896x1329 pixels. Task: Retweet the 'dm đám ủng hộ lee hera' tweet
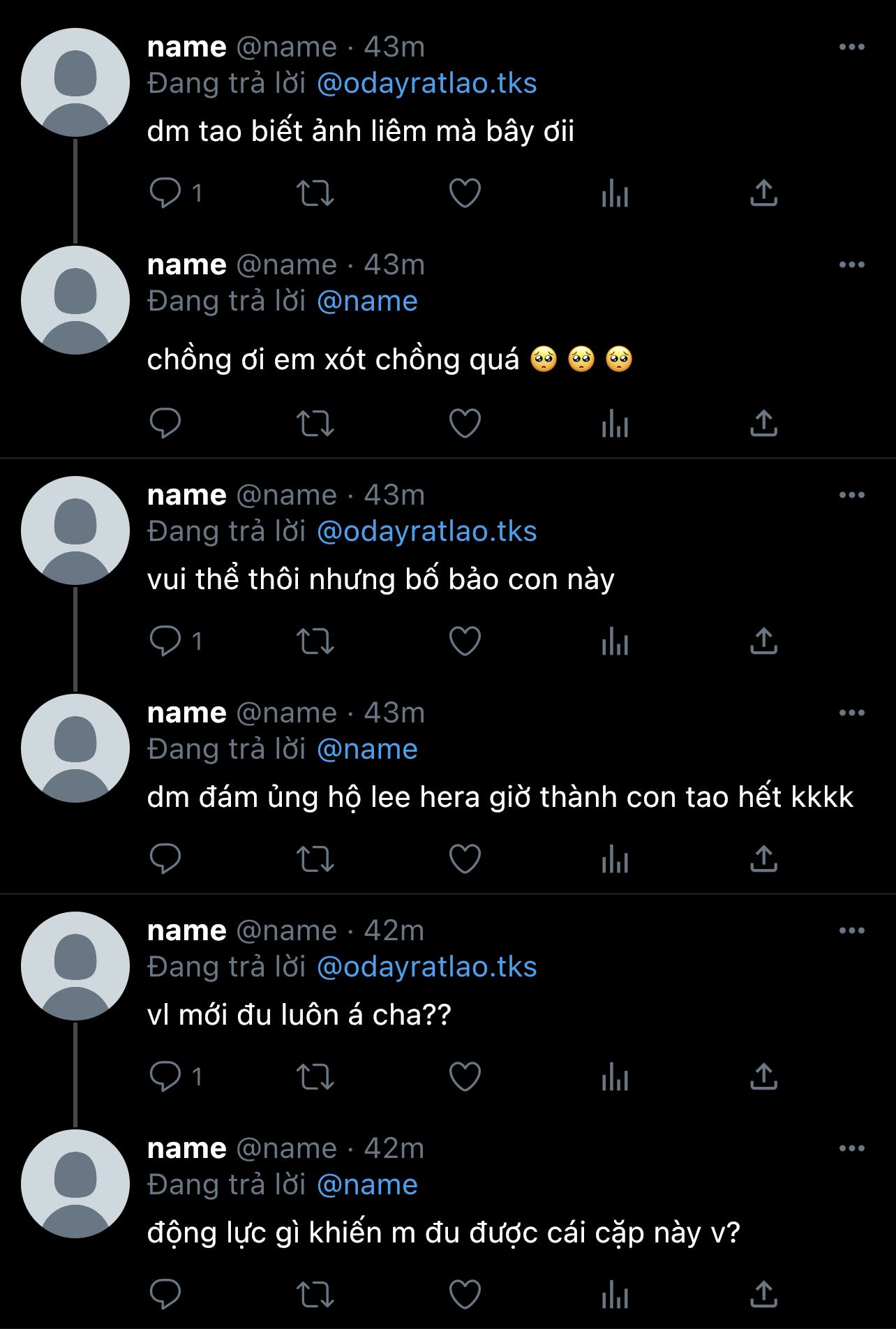pos(315,859)
